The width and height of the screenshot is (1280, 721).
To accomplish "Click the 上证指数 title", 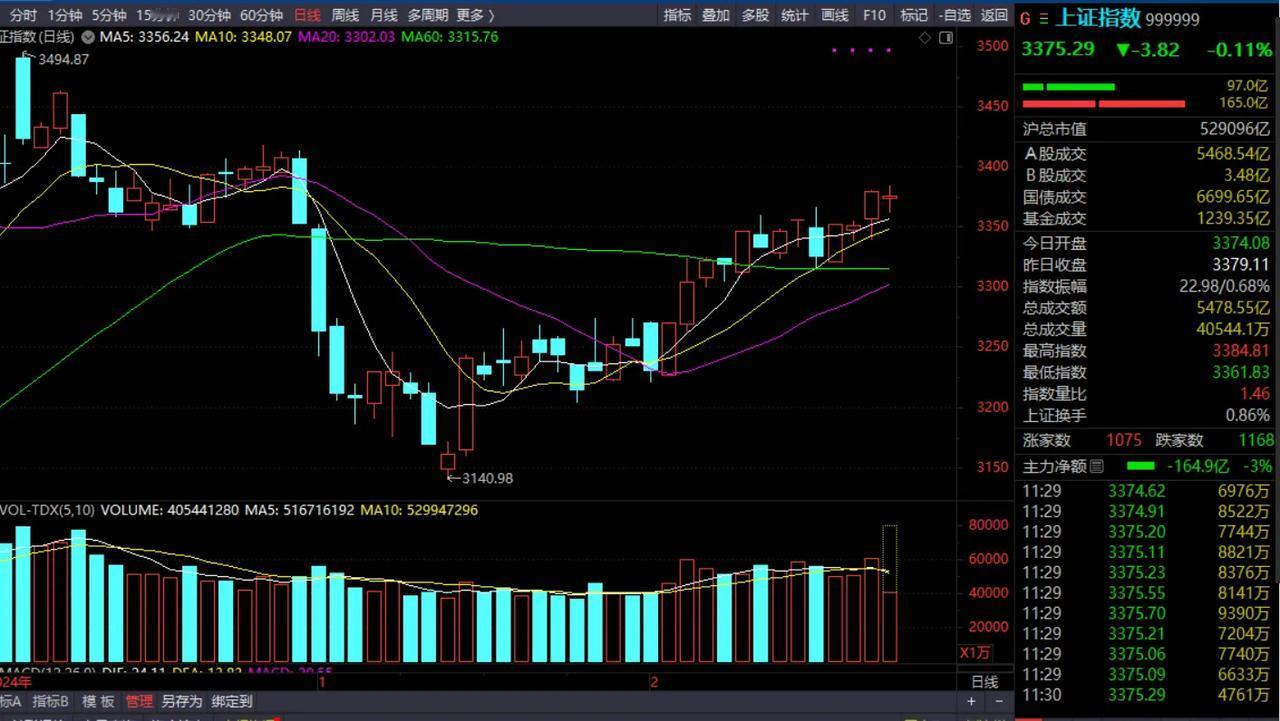I will pyautogui.click(x=1098, y=18).
